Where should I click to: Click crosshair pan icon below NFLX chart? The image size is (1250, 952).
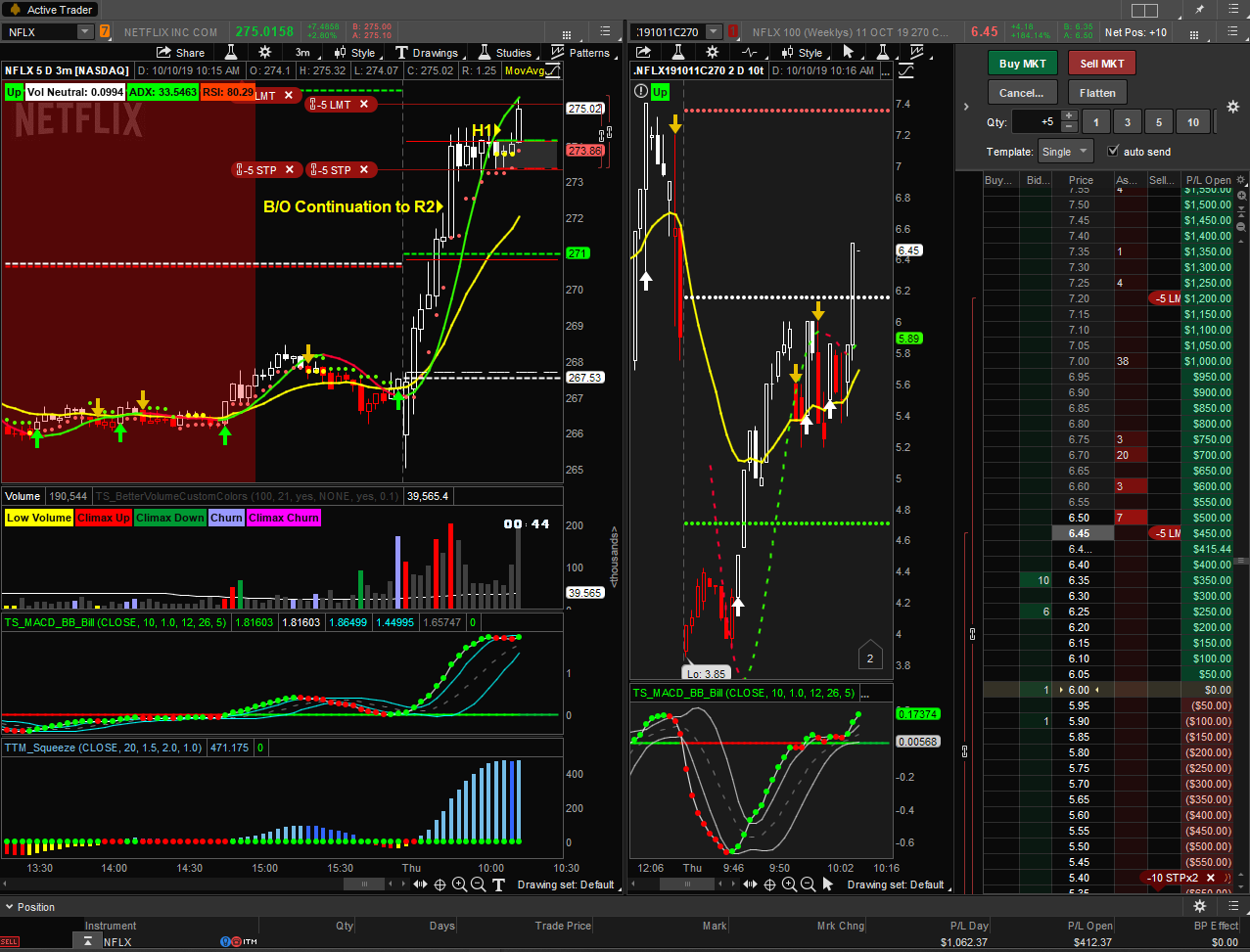tap(440, 884)
